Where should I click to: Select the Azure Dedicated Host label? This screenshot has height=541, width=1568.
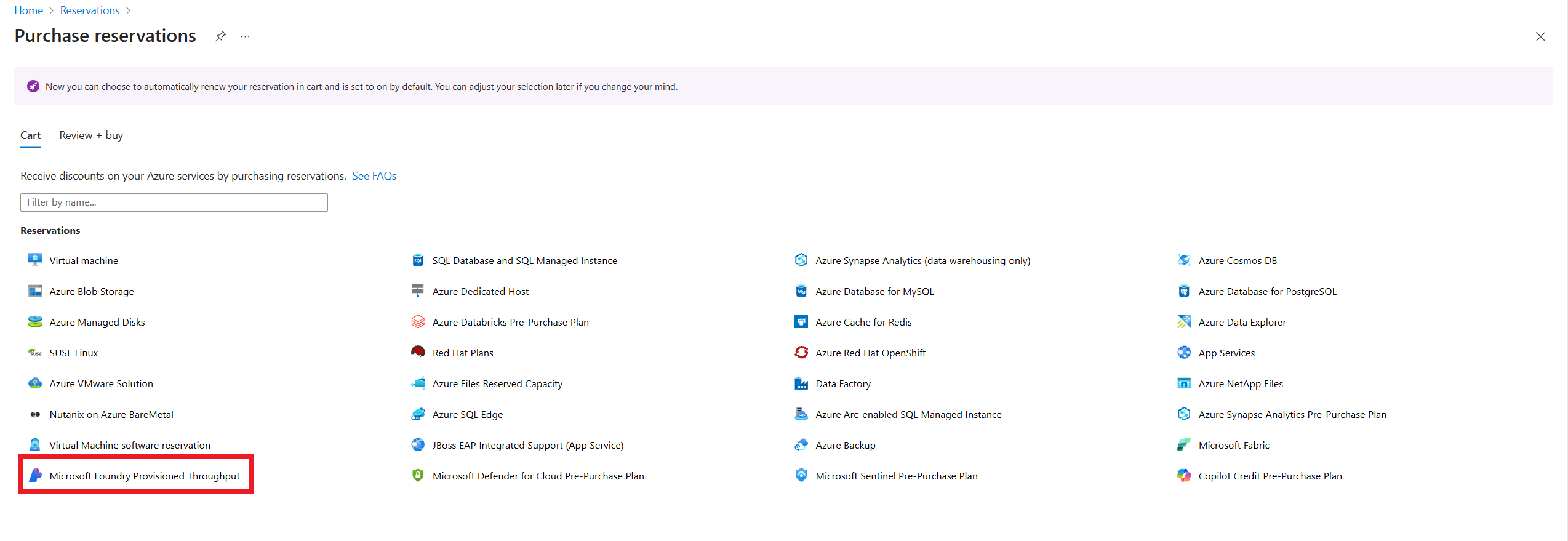(x=481, y=291)
